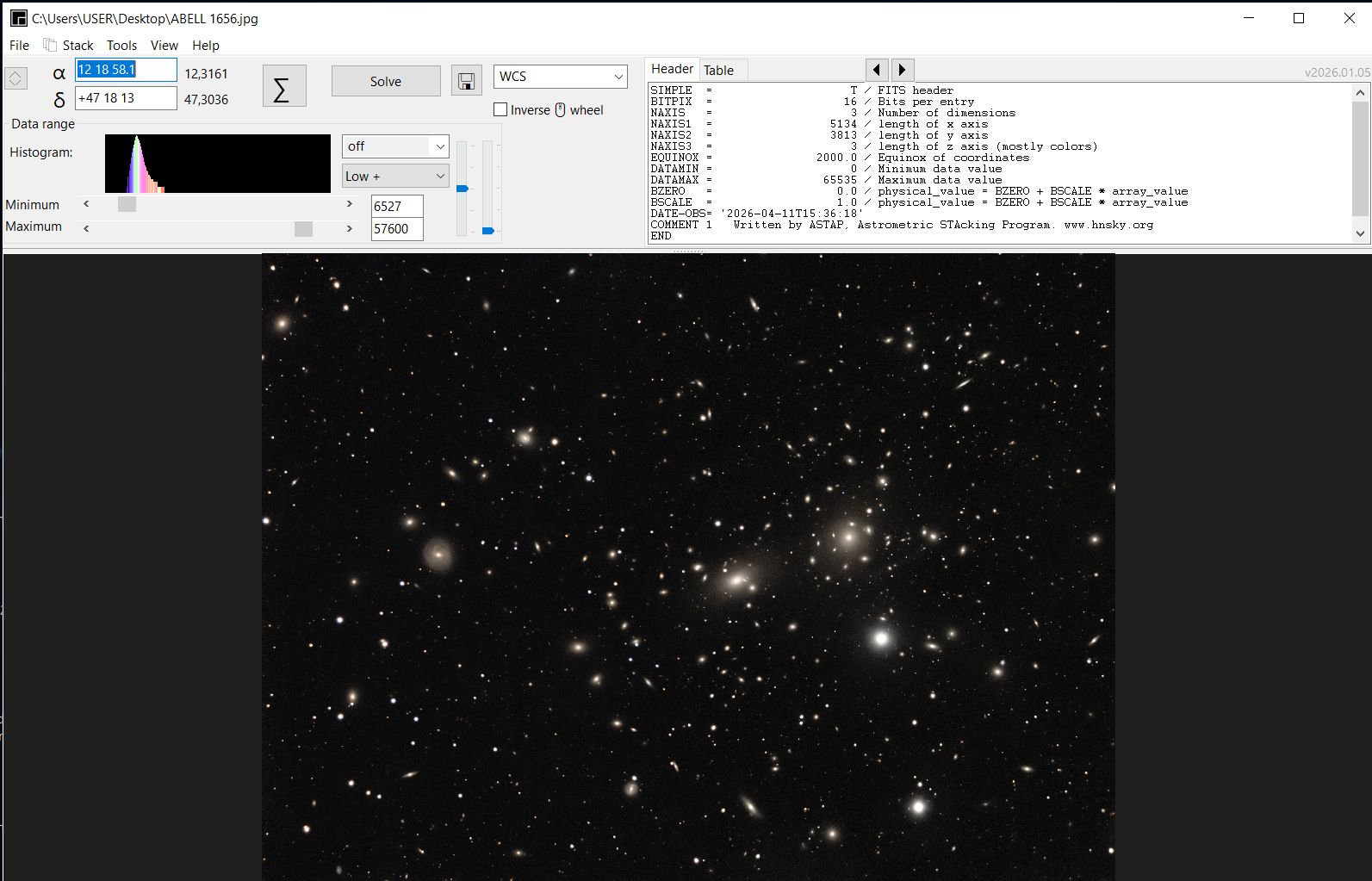This screenshot has width=1372, height=881.
Task: Click the DATE-OBS header line
Action: pos(756,214)
